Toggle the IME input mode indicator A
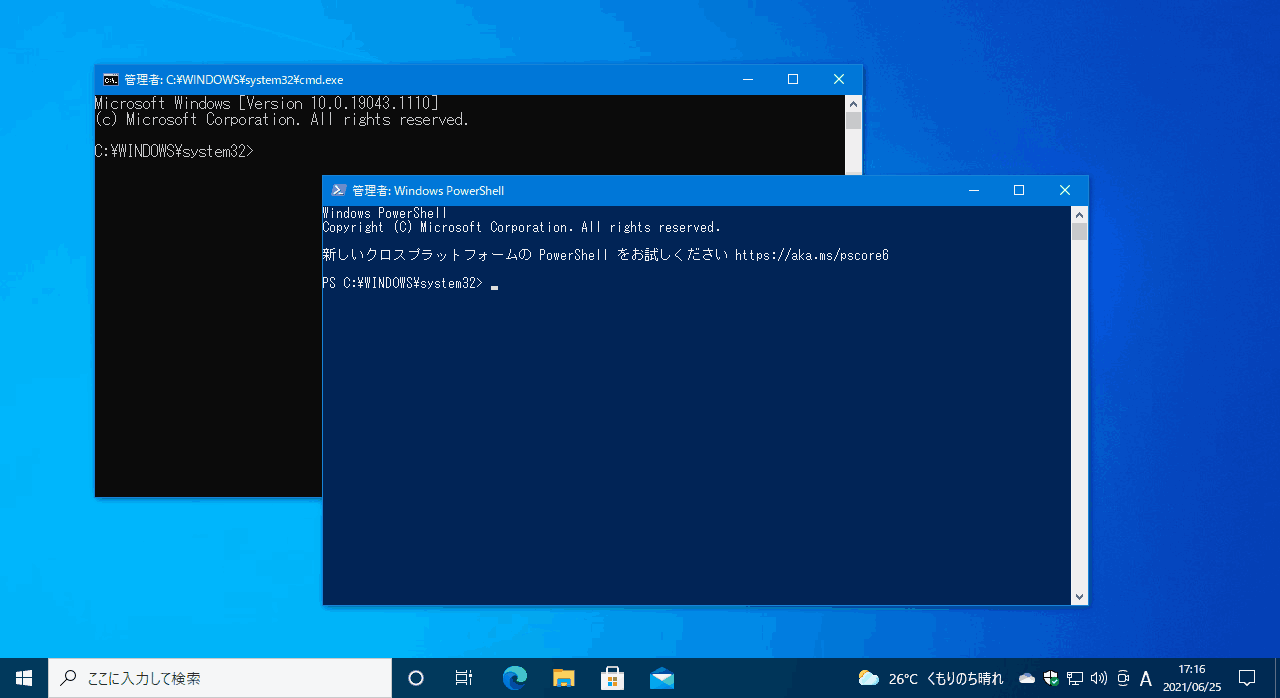The image size is (1280, 698). click(1146, 678)
